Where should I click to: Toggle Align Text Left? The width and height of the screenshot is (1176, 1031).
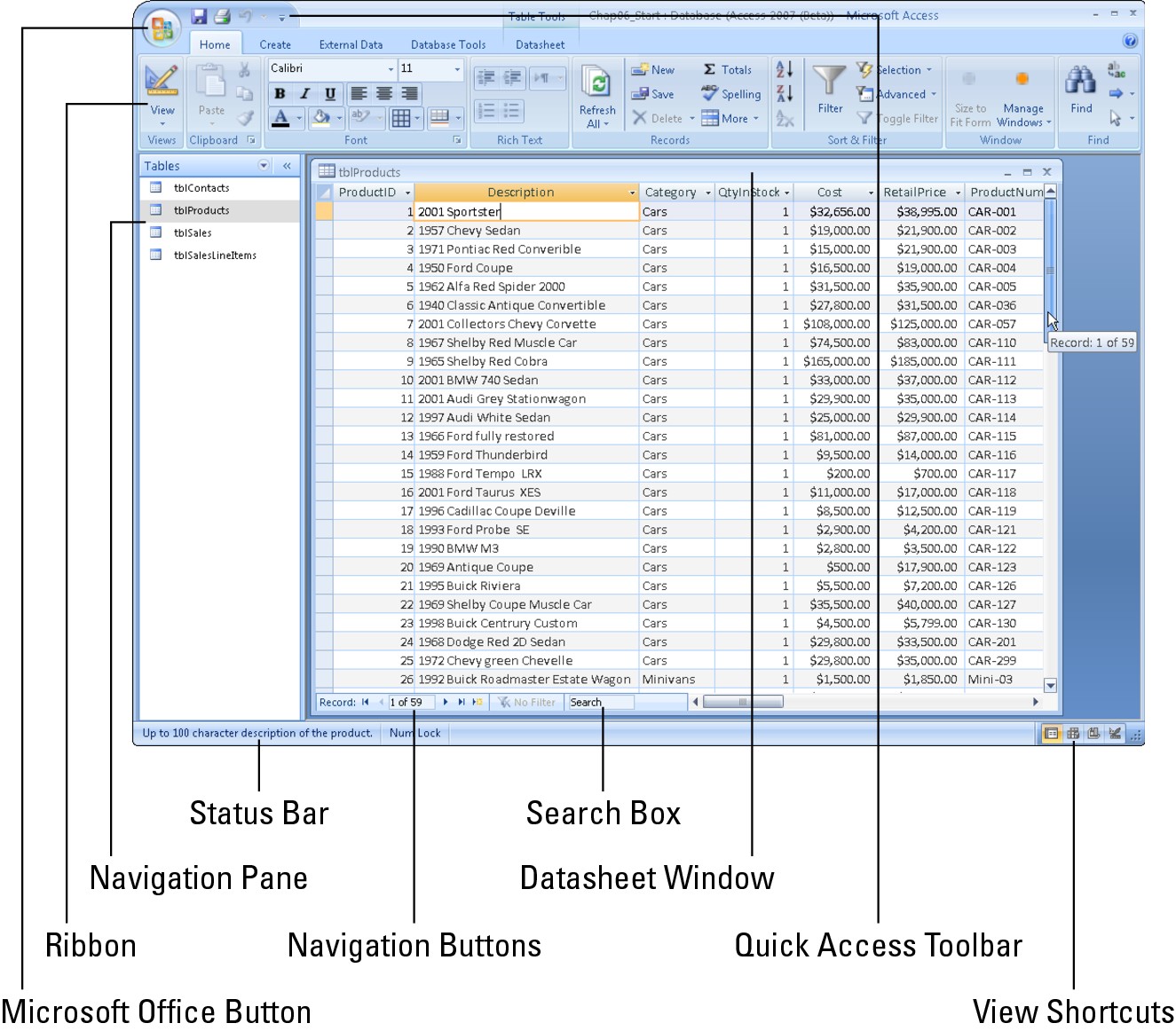click(x=359, y=93)
